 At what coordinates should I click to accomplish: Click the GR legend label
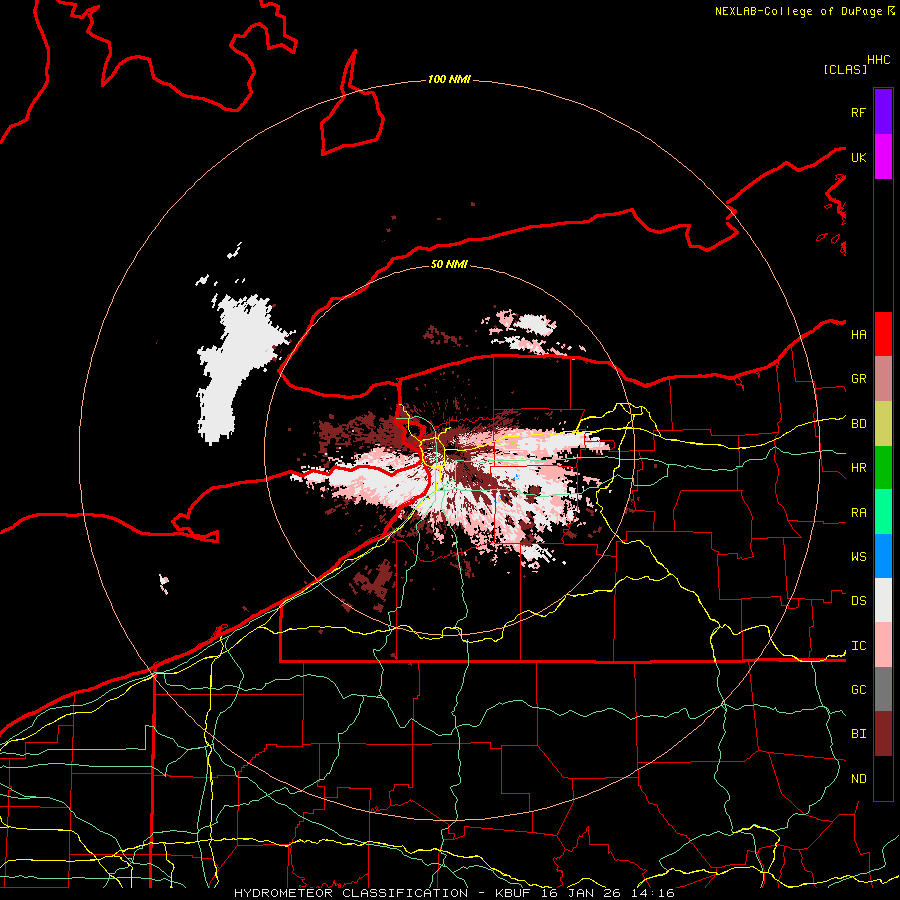point(858,379)
